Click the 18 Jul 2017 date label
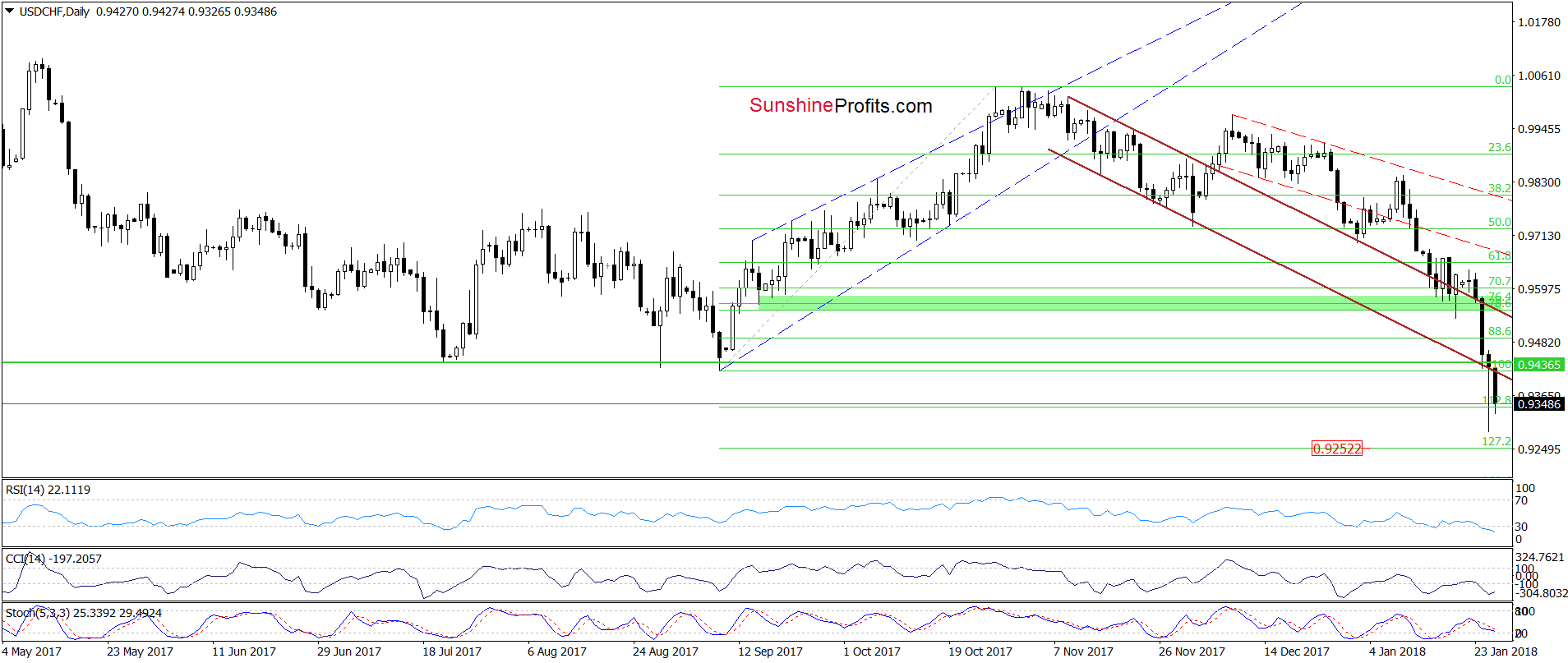Screen dimensions: 1568x663 (x=452, y=651)
